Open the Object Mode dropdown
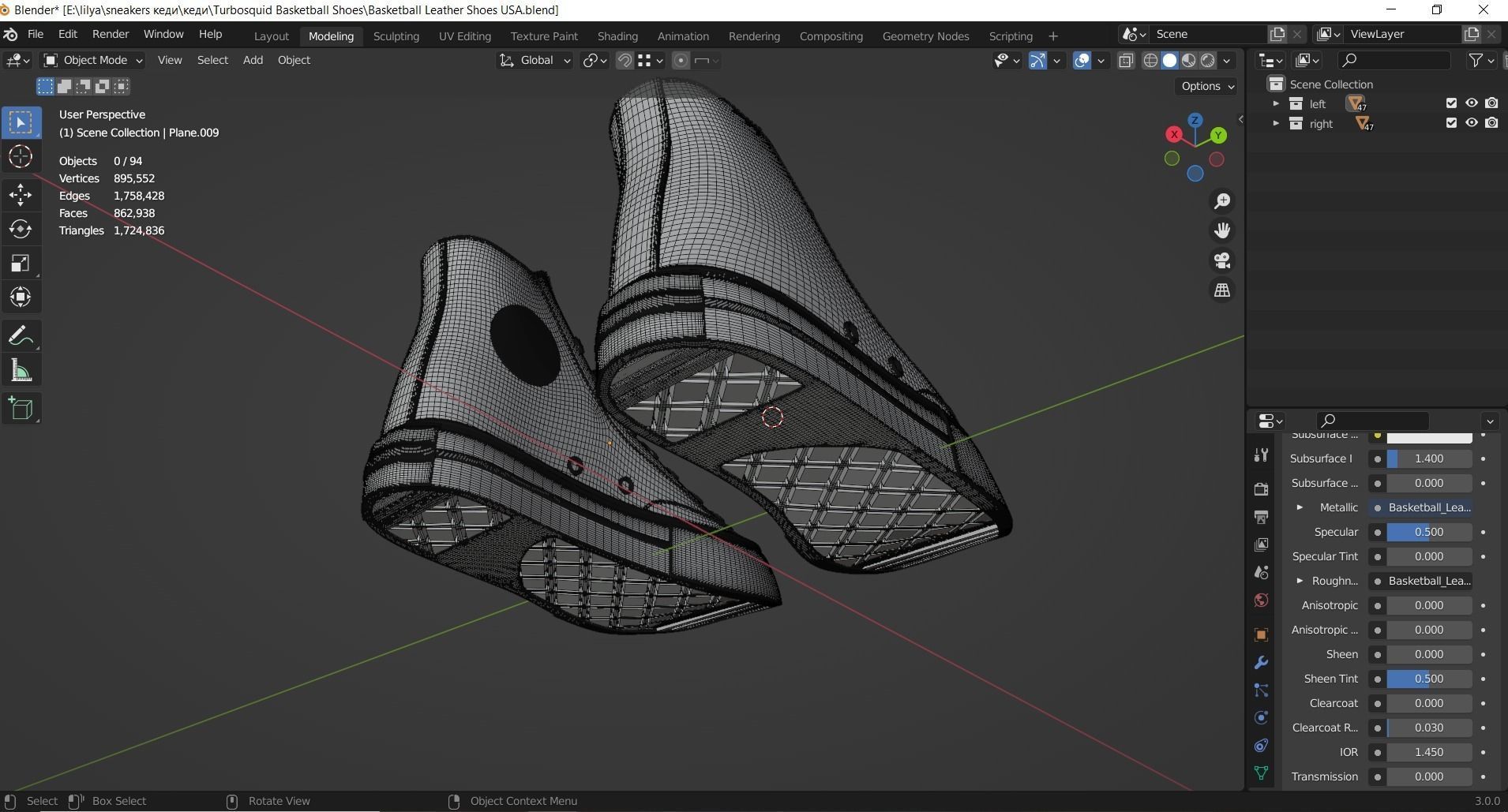 tap(93, 60)
